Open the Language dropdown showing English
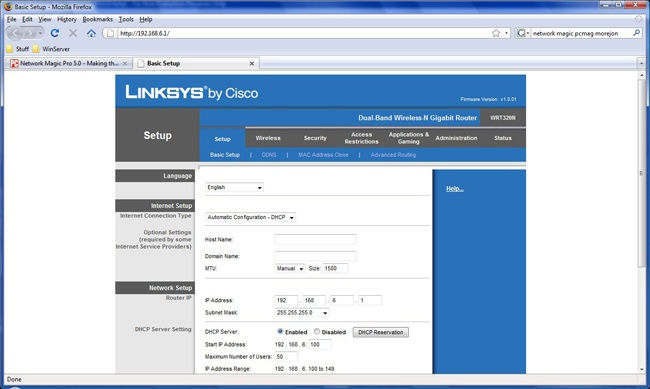 234,187
